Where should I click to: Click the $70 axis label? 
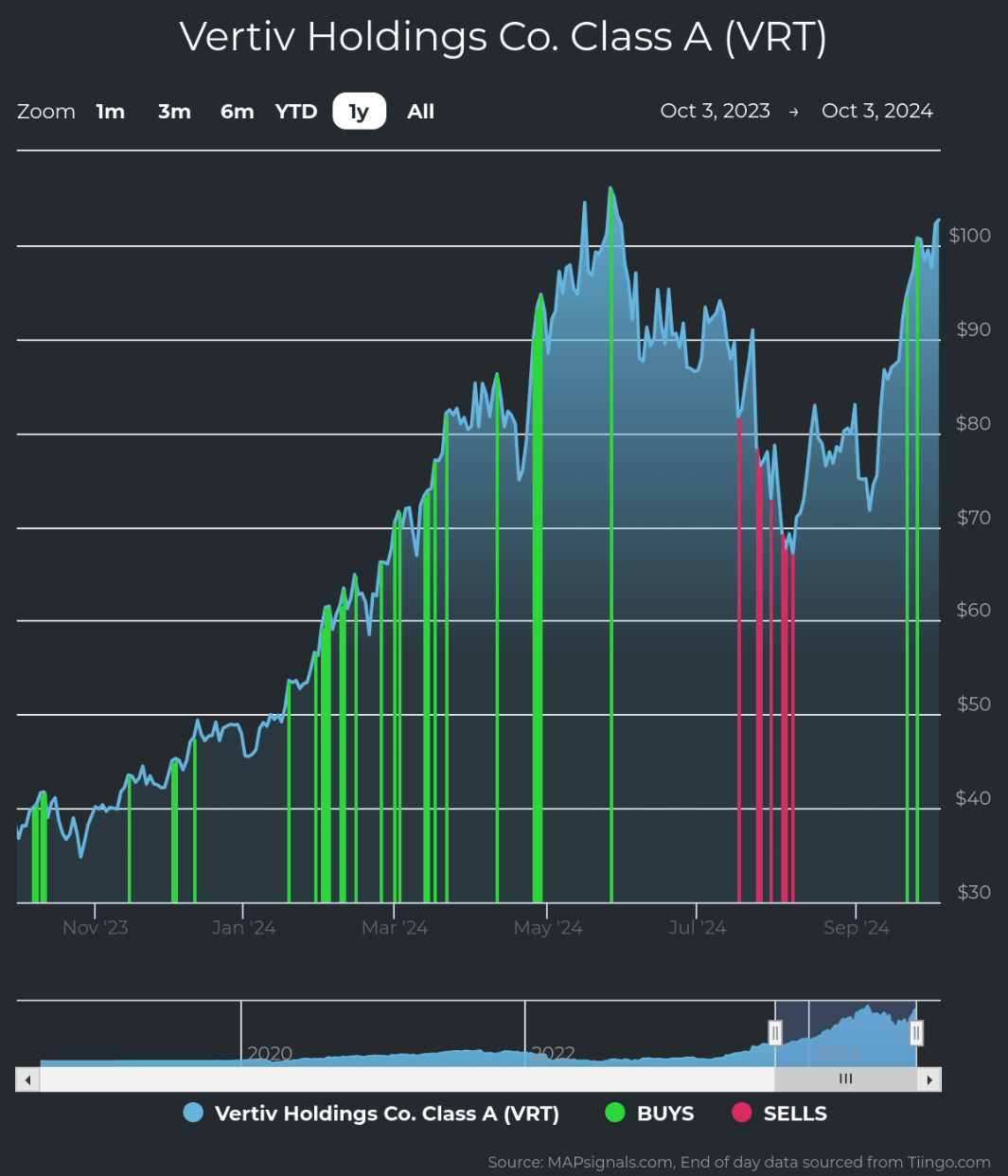pos(974,517)
